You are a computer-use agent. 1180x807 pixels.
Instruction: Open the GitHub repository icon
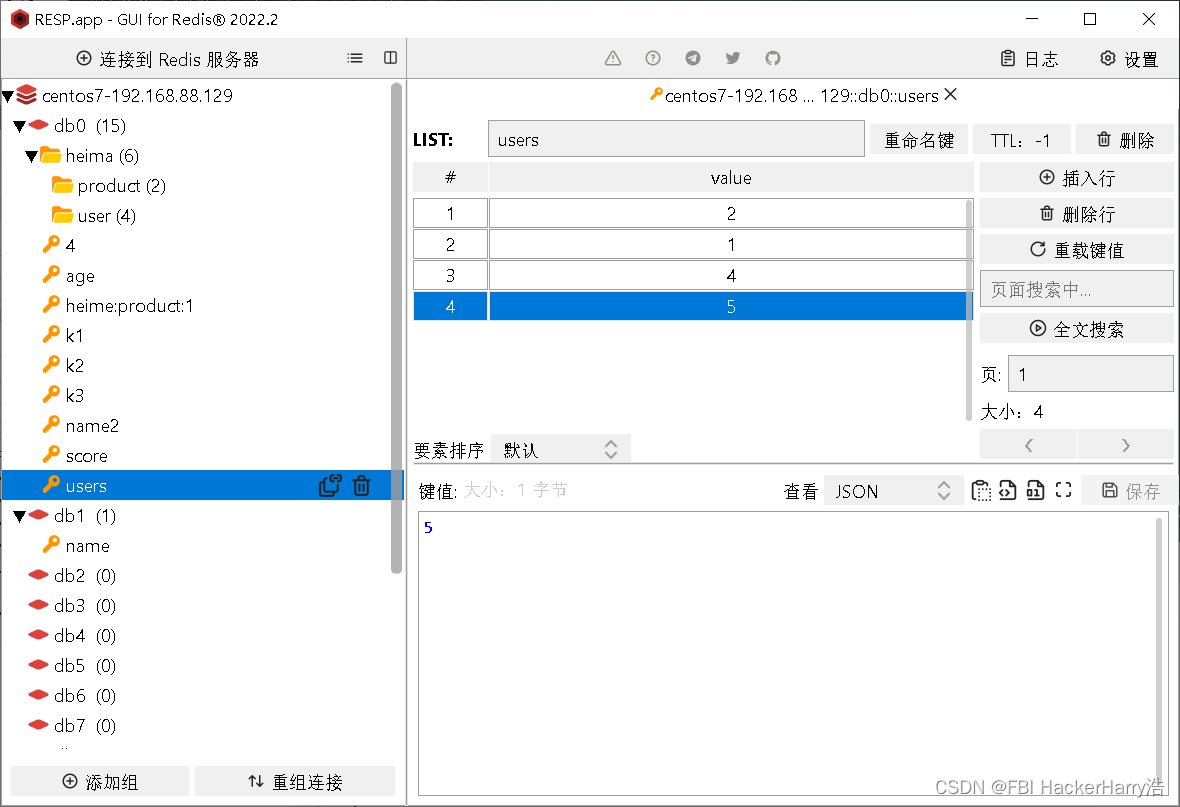tap(772, 58)
